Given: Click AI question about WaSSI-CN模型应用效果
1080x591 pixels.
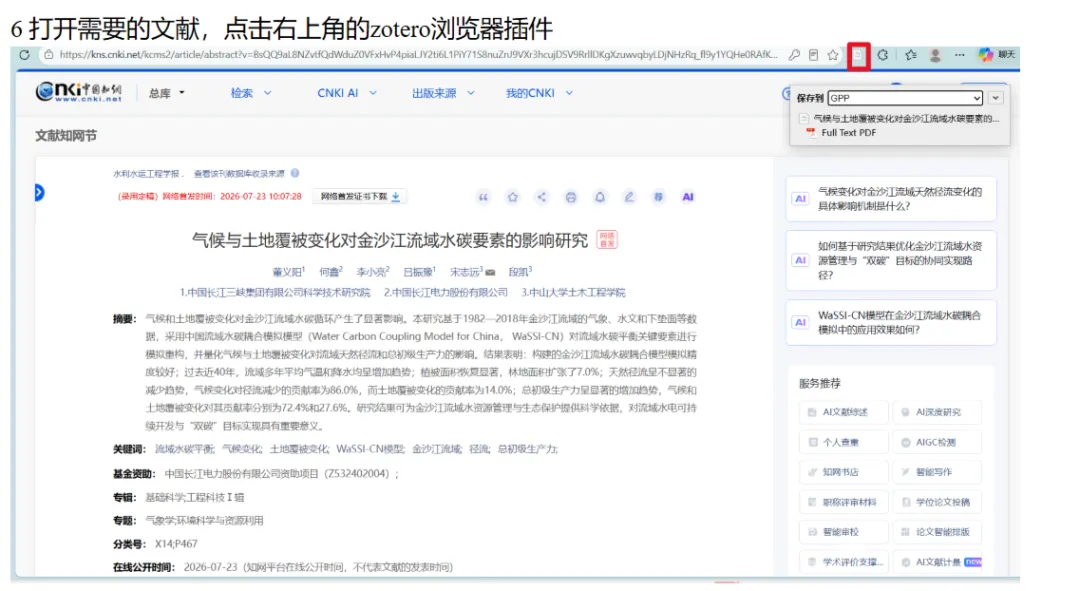Looking at the screenshot, I should click(891, 322).
